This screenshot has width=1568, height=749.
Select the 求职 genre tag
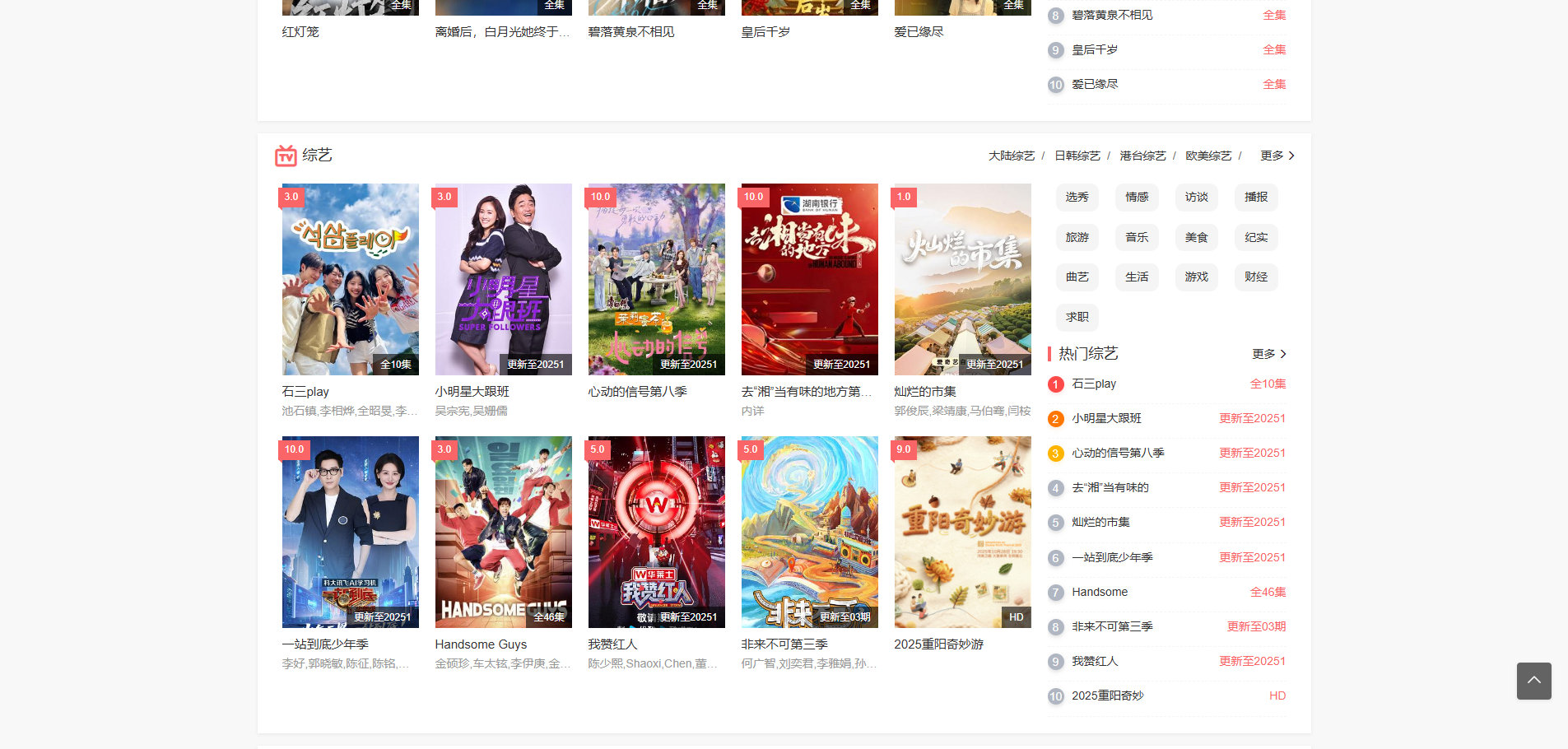point(1077,318)
